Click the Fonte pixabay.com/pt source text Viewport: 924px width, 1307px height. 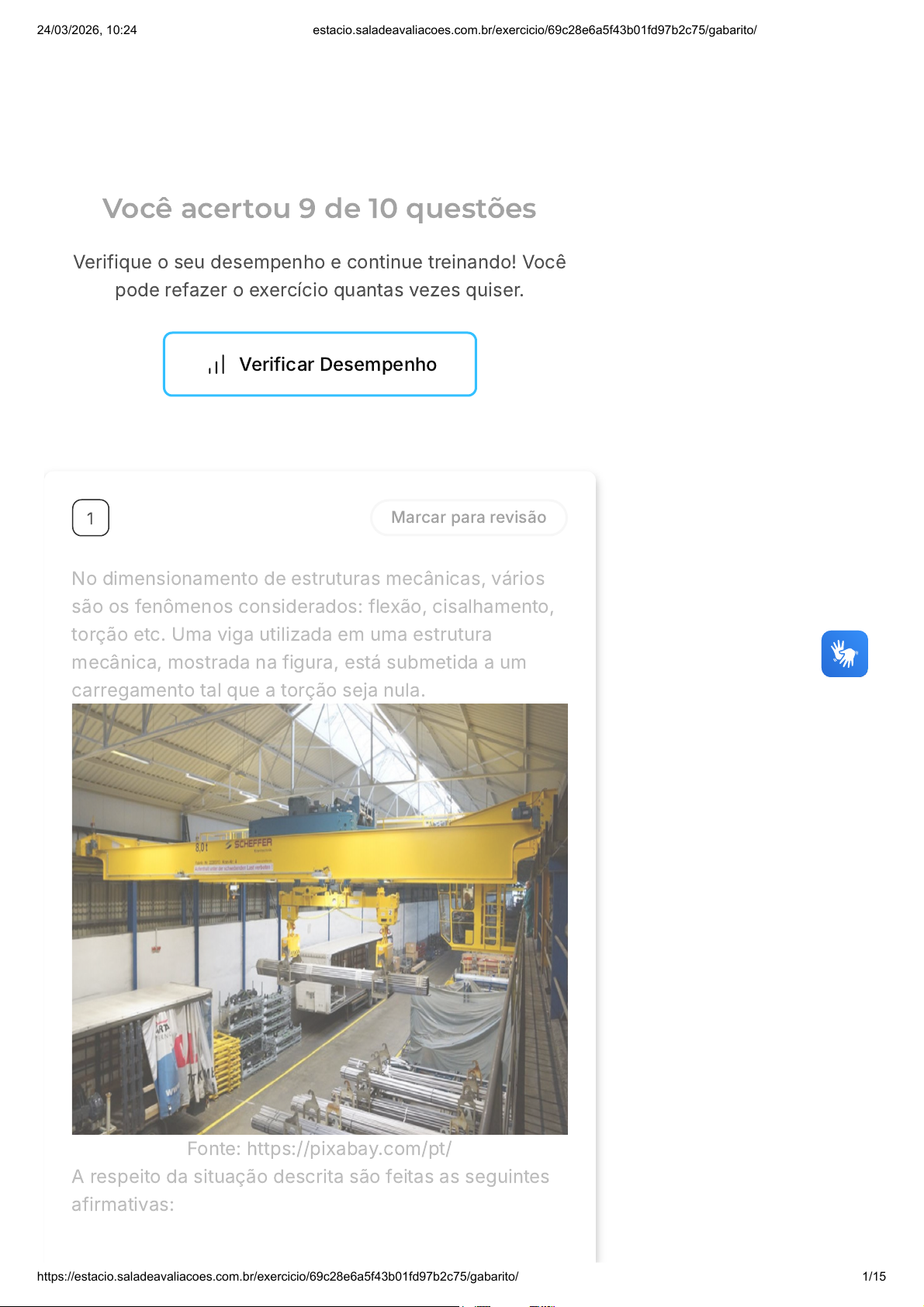coord(320,1149)
